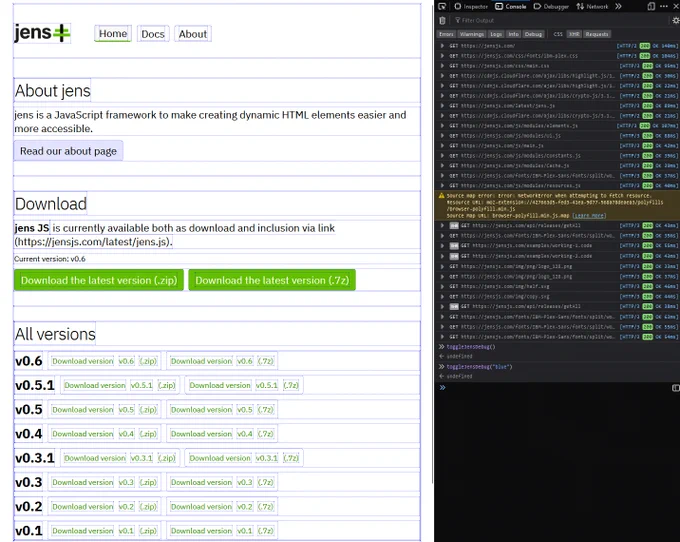
Task: Click the Current version: v0.6 text
Action: 50,259
